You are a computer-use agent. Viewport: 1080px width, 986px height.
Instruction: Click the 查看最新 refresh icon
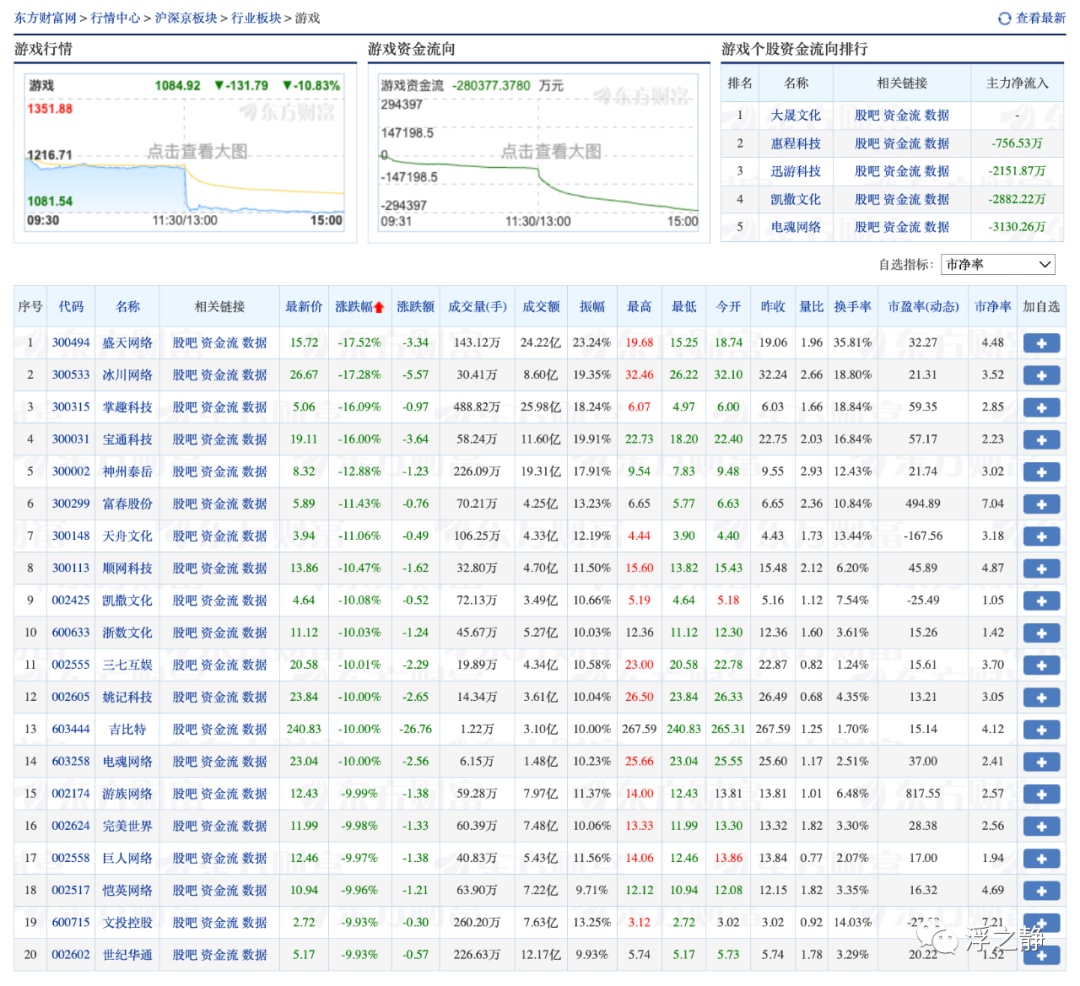(1004, 19)
